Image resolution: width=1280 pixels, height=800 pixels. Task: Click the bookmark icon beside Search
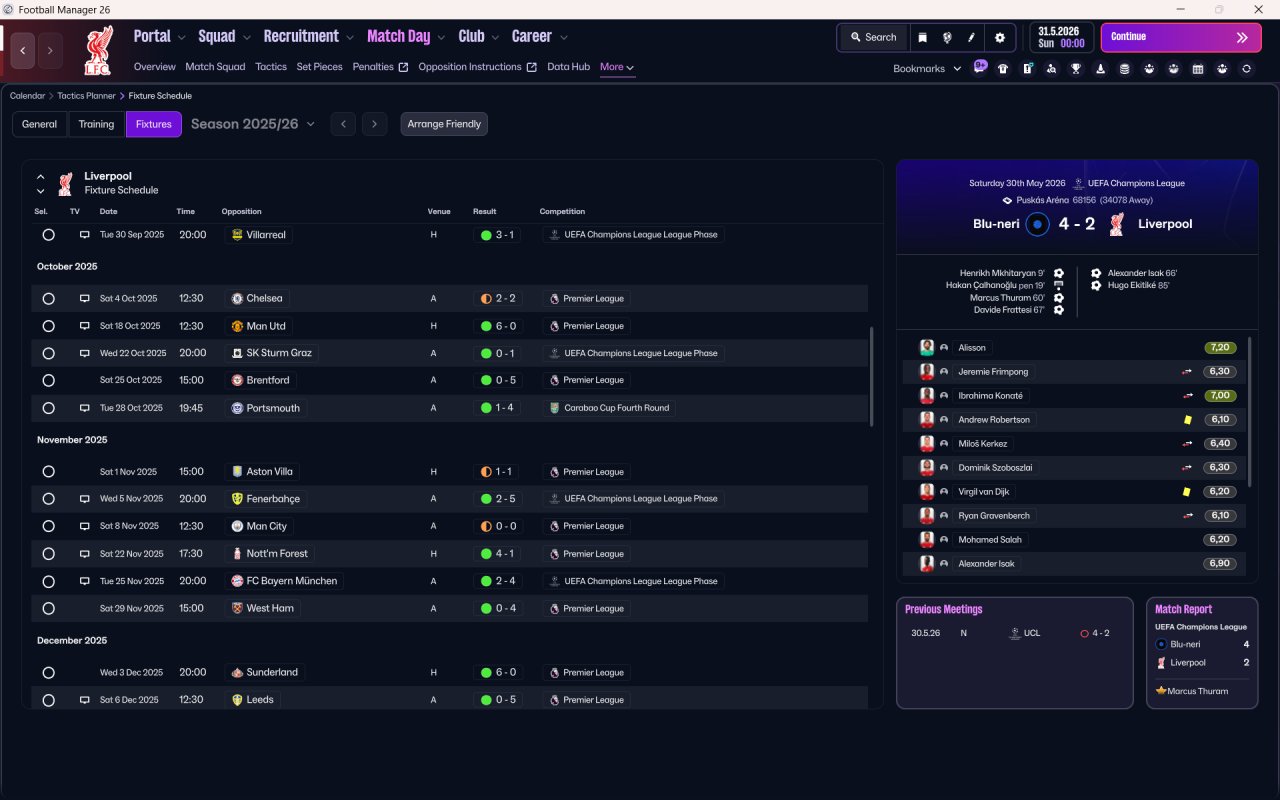923,37
